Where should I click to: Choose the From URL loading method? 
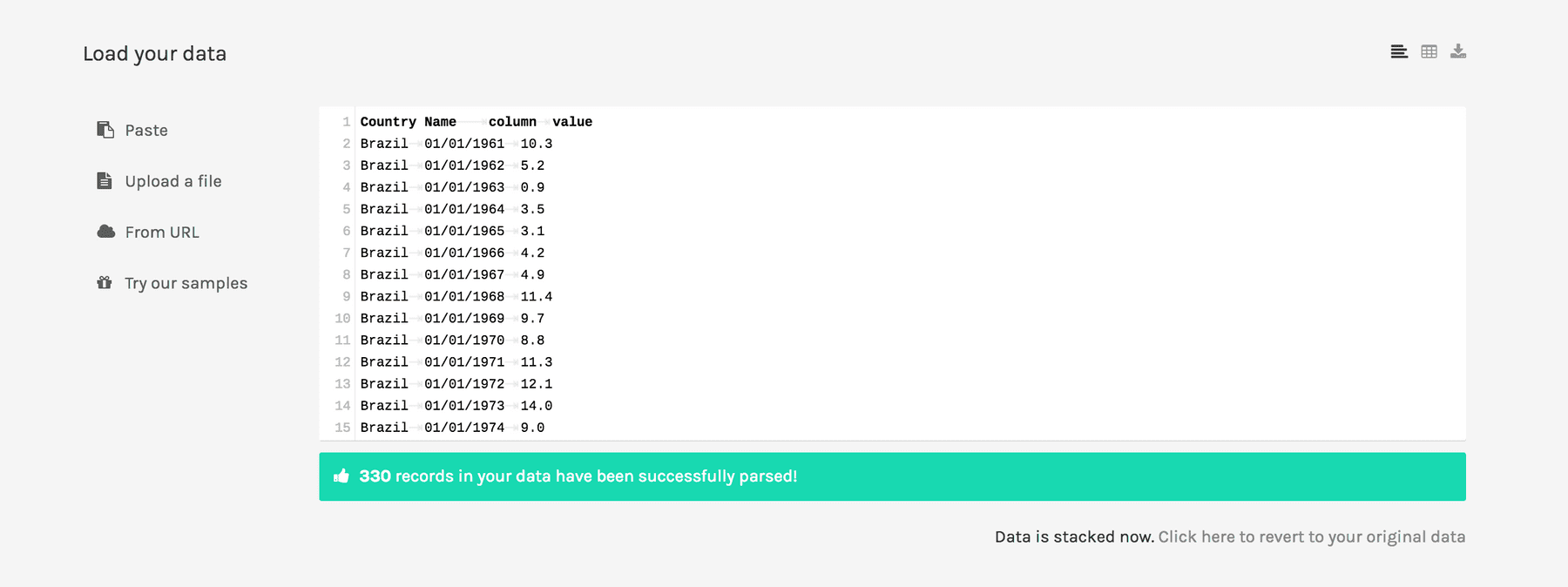[162, 232]
